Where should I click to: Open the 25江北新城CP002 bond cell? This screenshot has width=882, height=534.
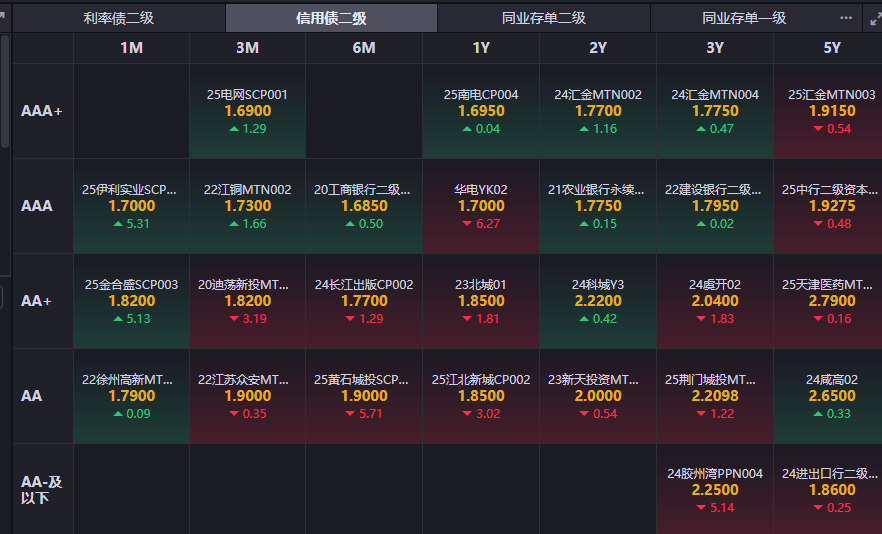tap(481, 396)
